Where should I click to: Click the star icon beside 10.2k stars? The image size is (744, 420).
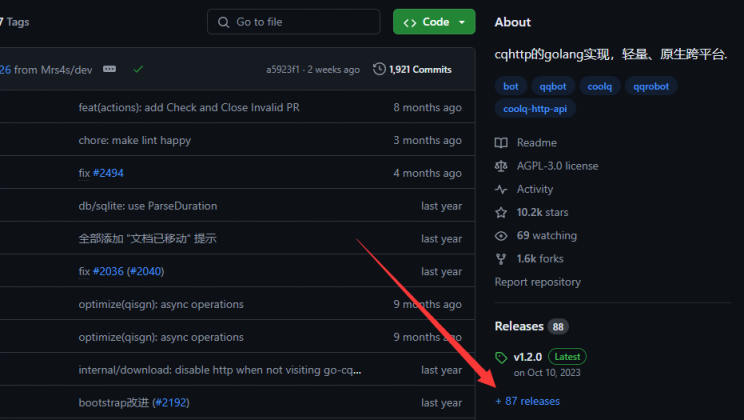(x=501, y=212)
